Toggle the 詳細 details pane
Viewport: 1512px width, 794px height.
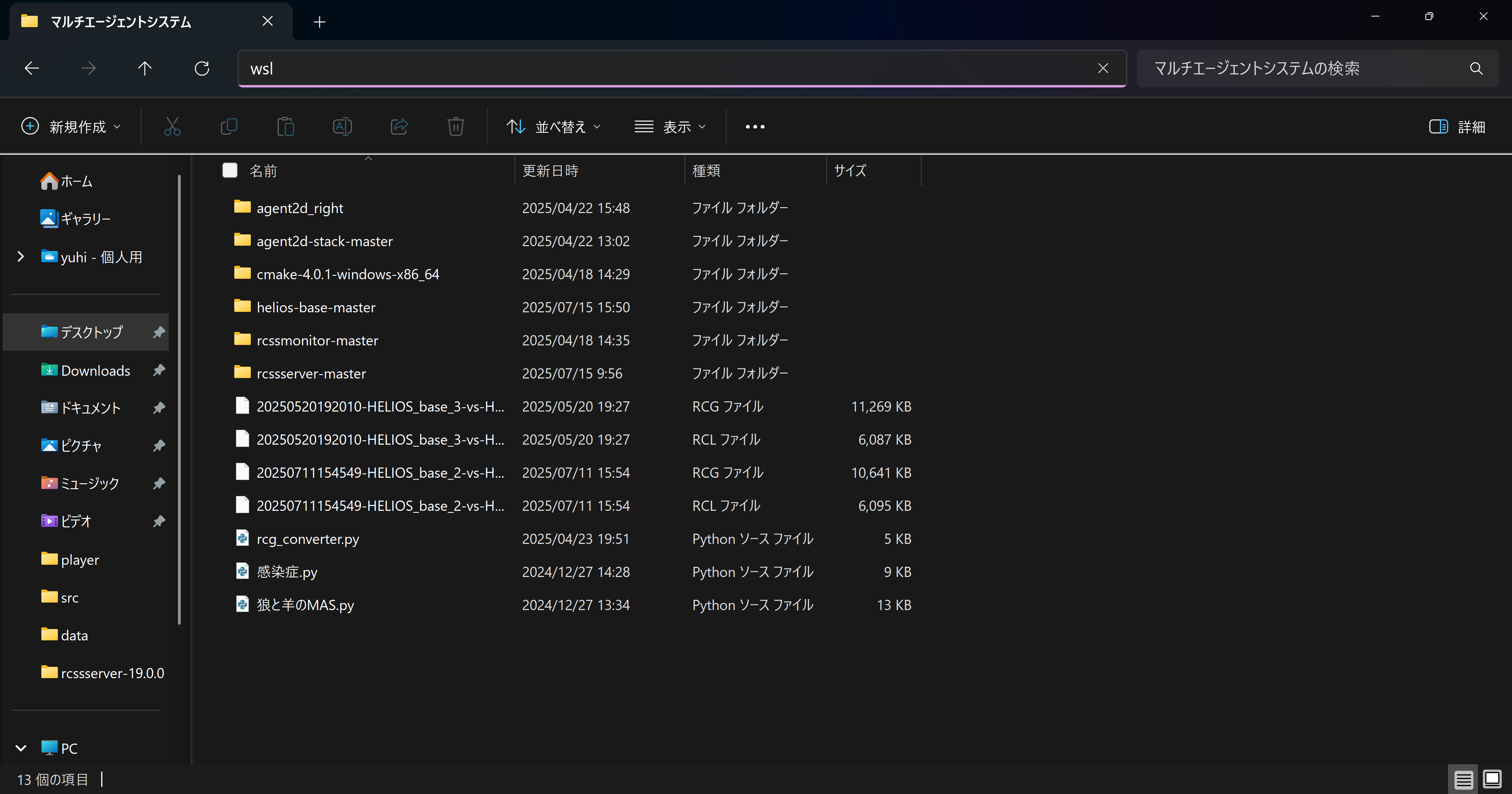click(1460, 126)
